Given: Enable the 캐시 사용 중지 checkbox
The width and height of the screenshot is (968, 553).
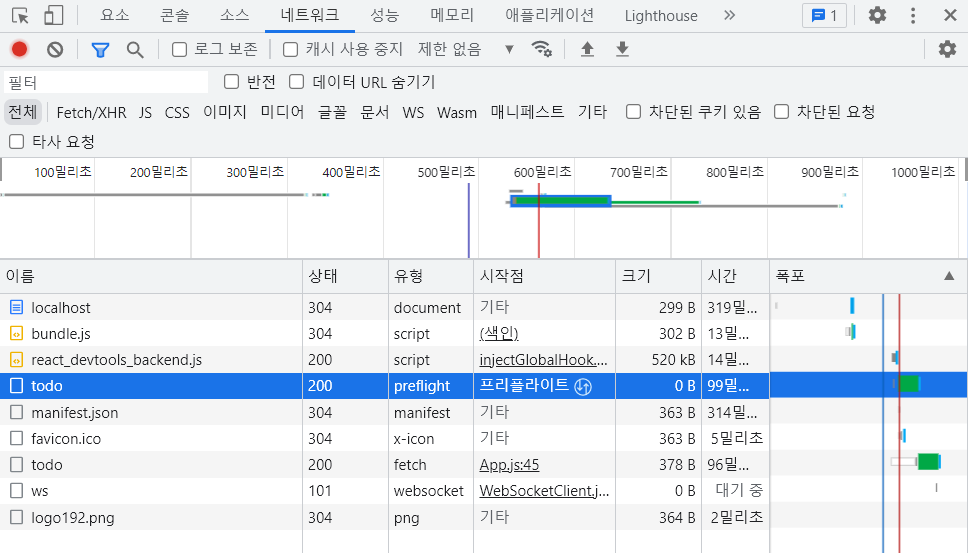Looking at the screenshot, I should pyautogui.click(x=290, y=49).
